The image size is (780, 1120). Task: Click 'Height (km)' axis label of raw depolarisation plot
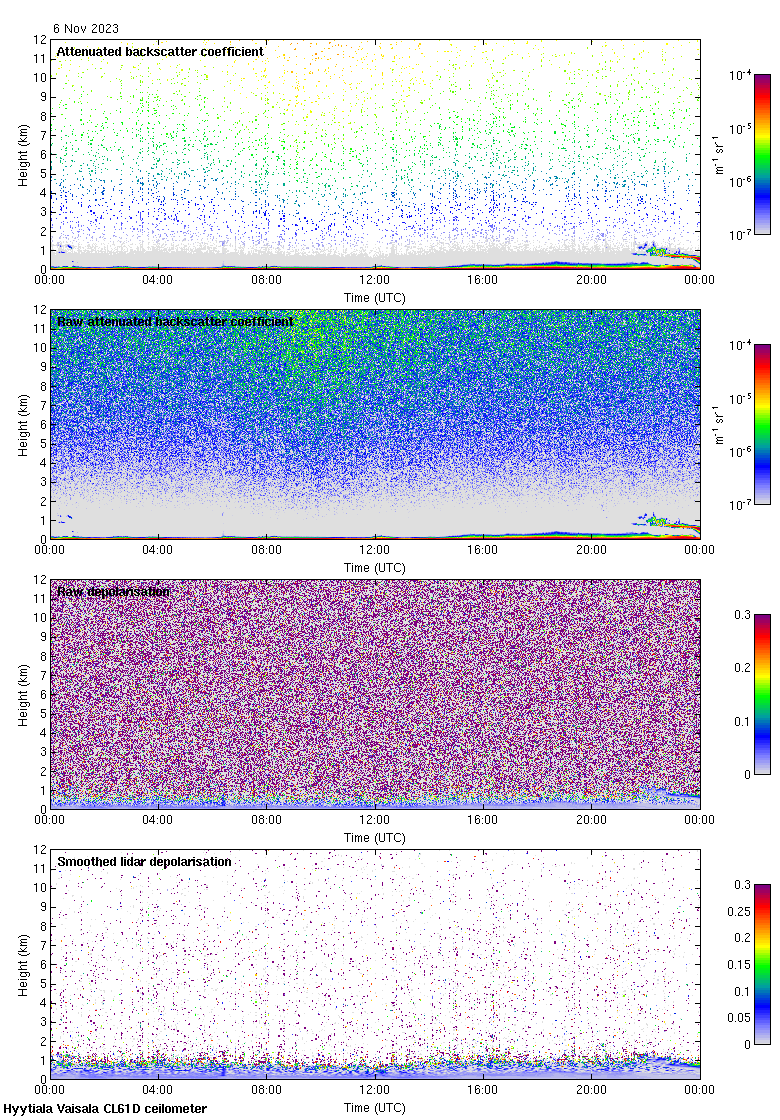pos(24,695)
